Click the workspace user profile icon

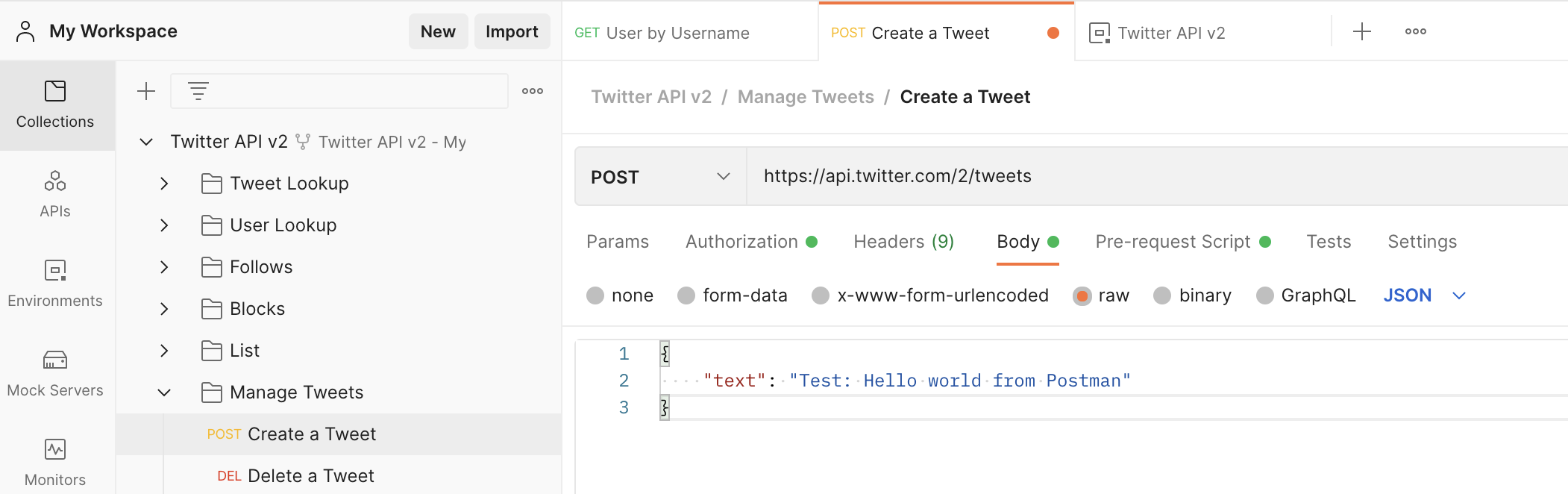click(25, 31)
